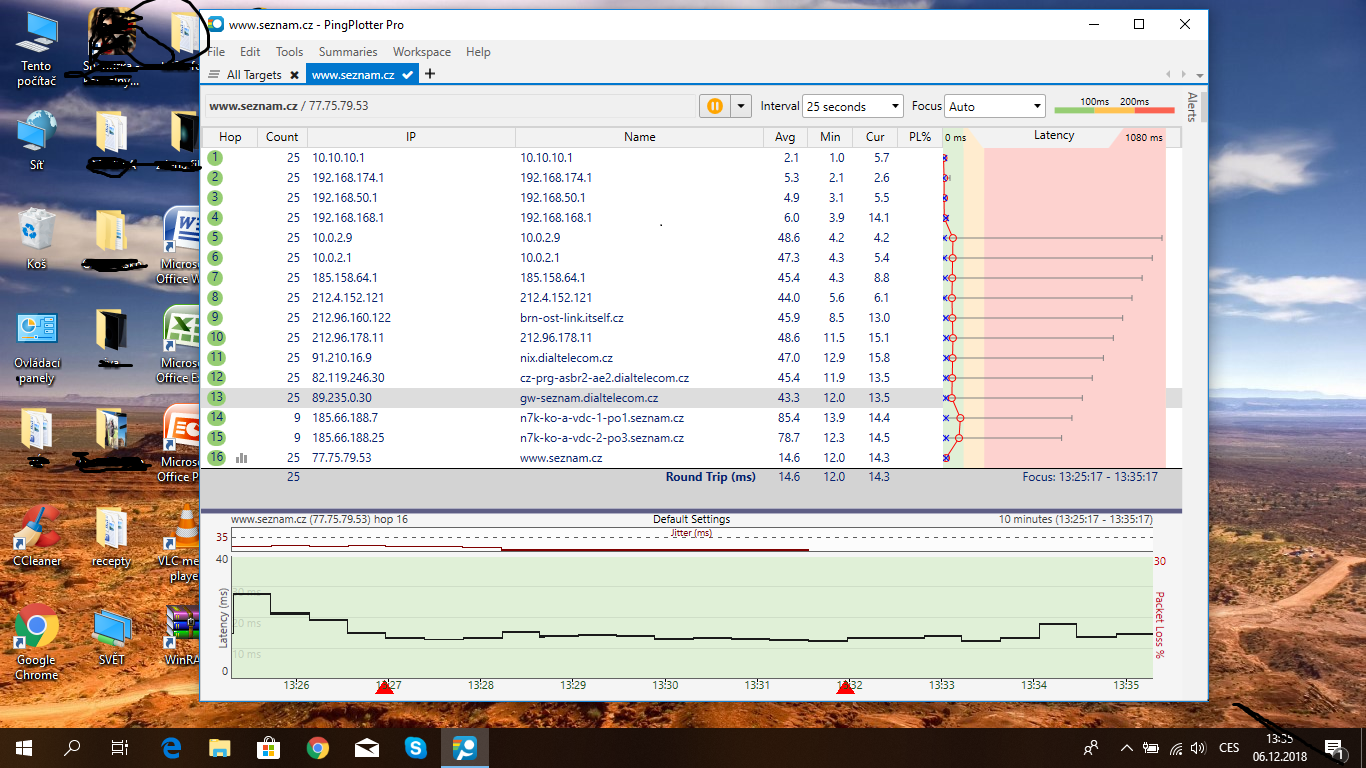
Task: Select the Tento počítač desktop icon
Action: tap(36, 50)
